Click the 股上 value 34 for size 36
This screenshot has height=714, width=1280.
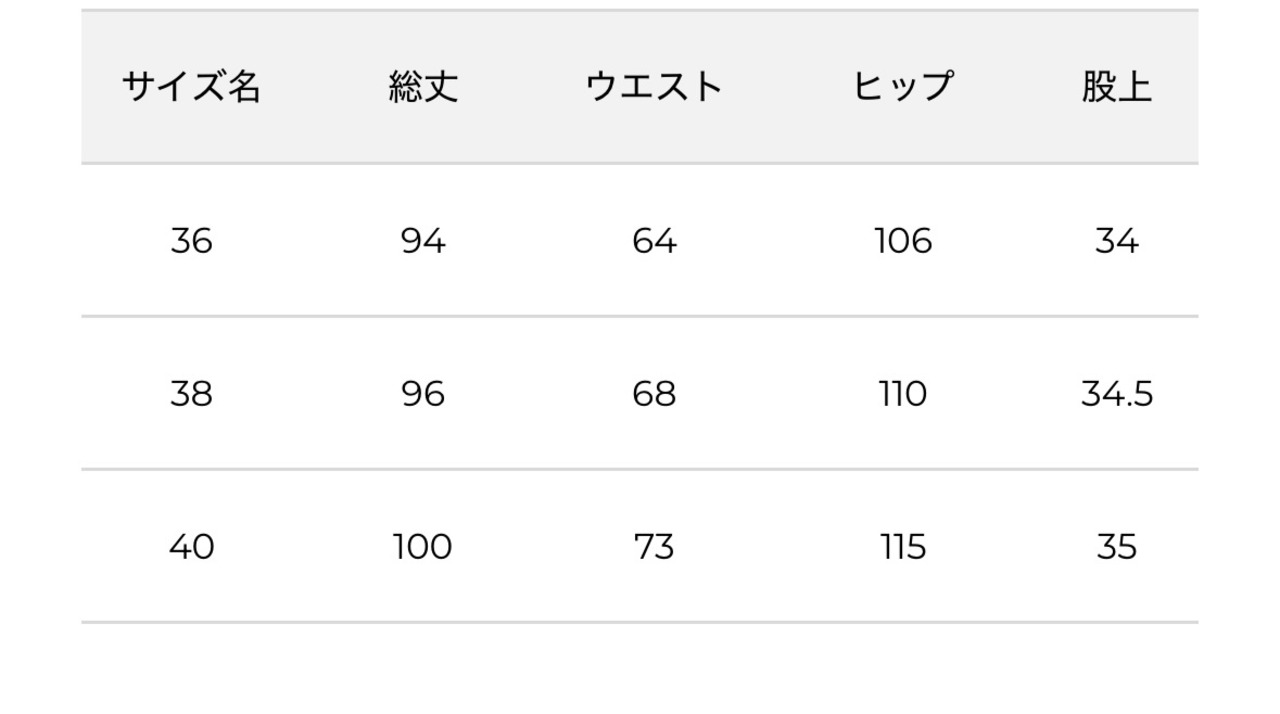(x=1116, y=241)
